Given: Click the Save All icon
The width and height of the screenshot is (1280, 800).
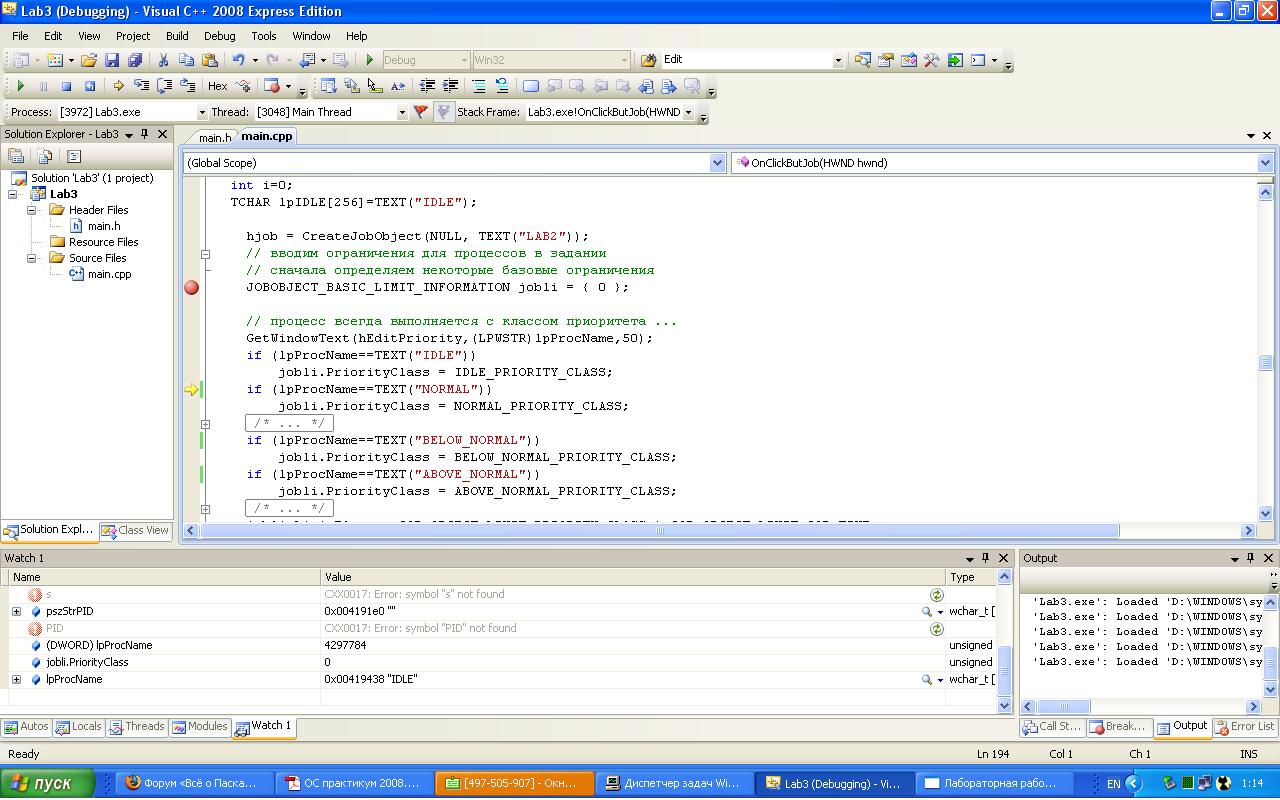Looking at the screenshot, I should 135,60.
